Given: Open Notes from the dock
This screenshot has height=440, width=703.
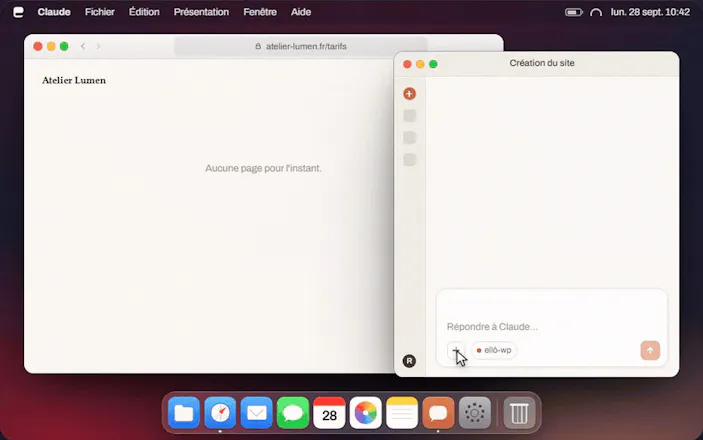Looking at the screenshot, I should click(402, 413).
